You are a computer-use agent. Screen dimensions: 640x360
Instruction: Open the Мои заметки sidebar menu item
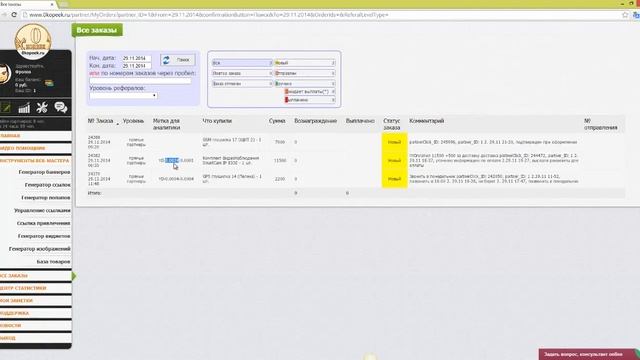[36, 300]
